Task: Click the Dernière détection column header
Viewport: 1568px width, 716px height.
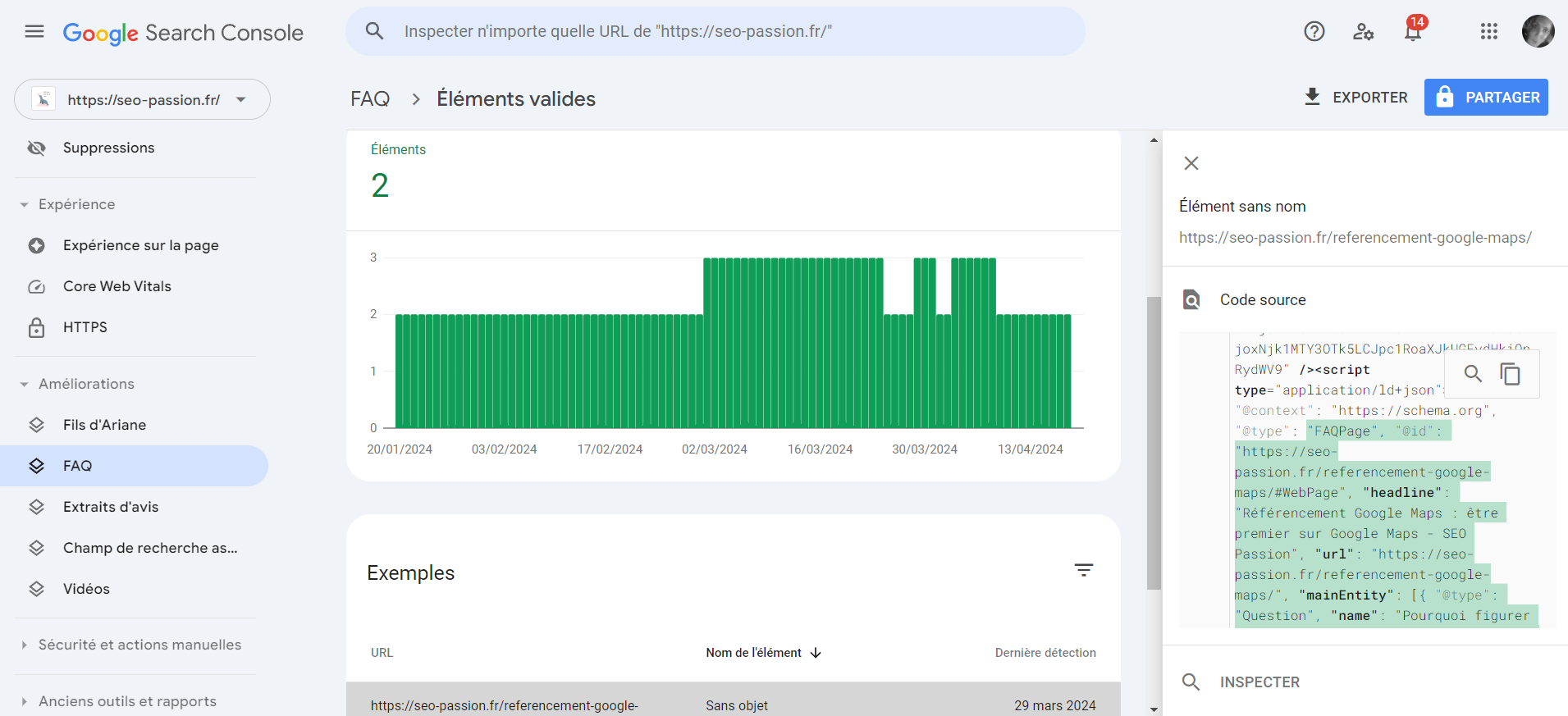Action: [1045, 653]
